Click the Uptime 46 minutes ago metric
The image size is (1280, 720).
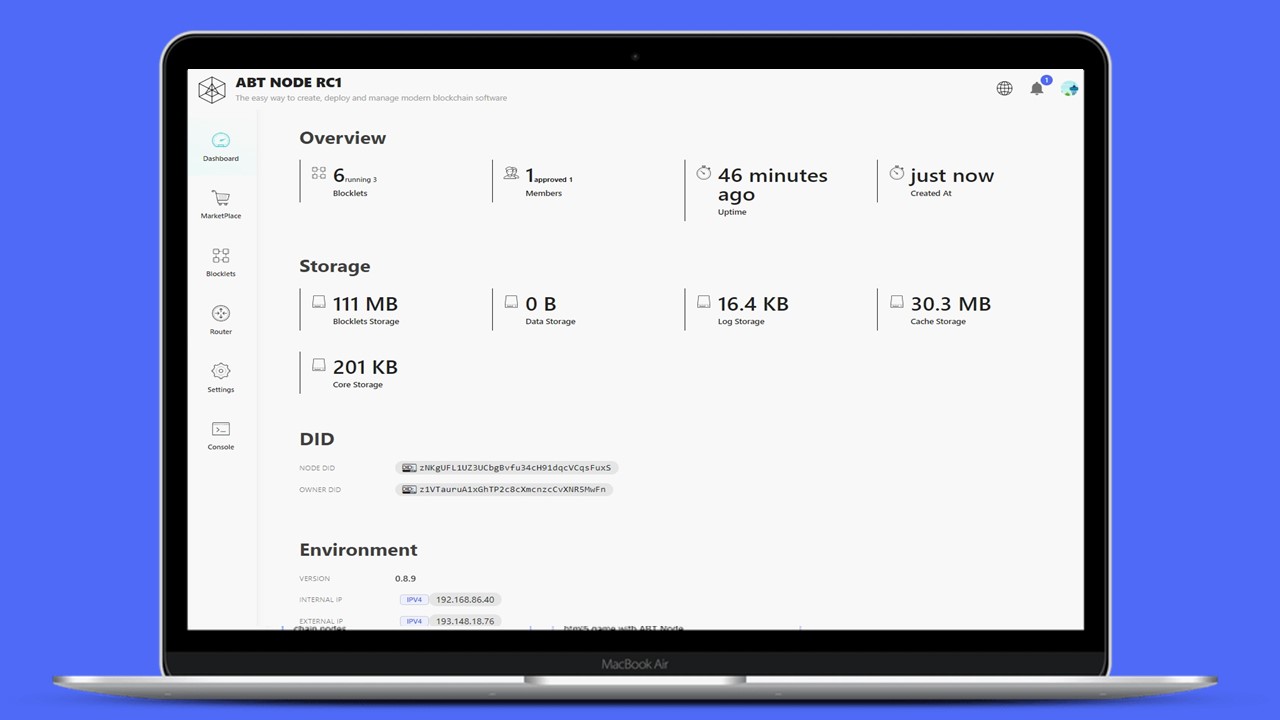point(772,187)
